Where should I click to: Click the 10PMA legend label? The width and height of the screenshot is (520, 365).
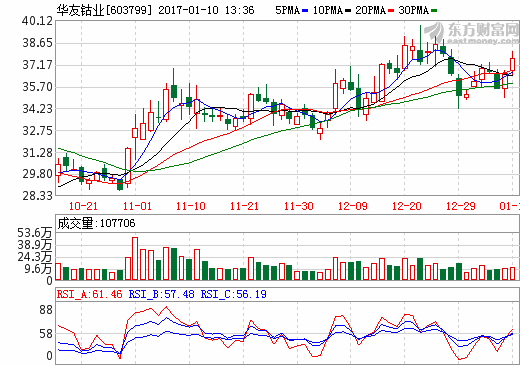coord(328,10)
